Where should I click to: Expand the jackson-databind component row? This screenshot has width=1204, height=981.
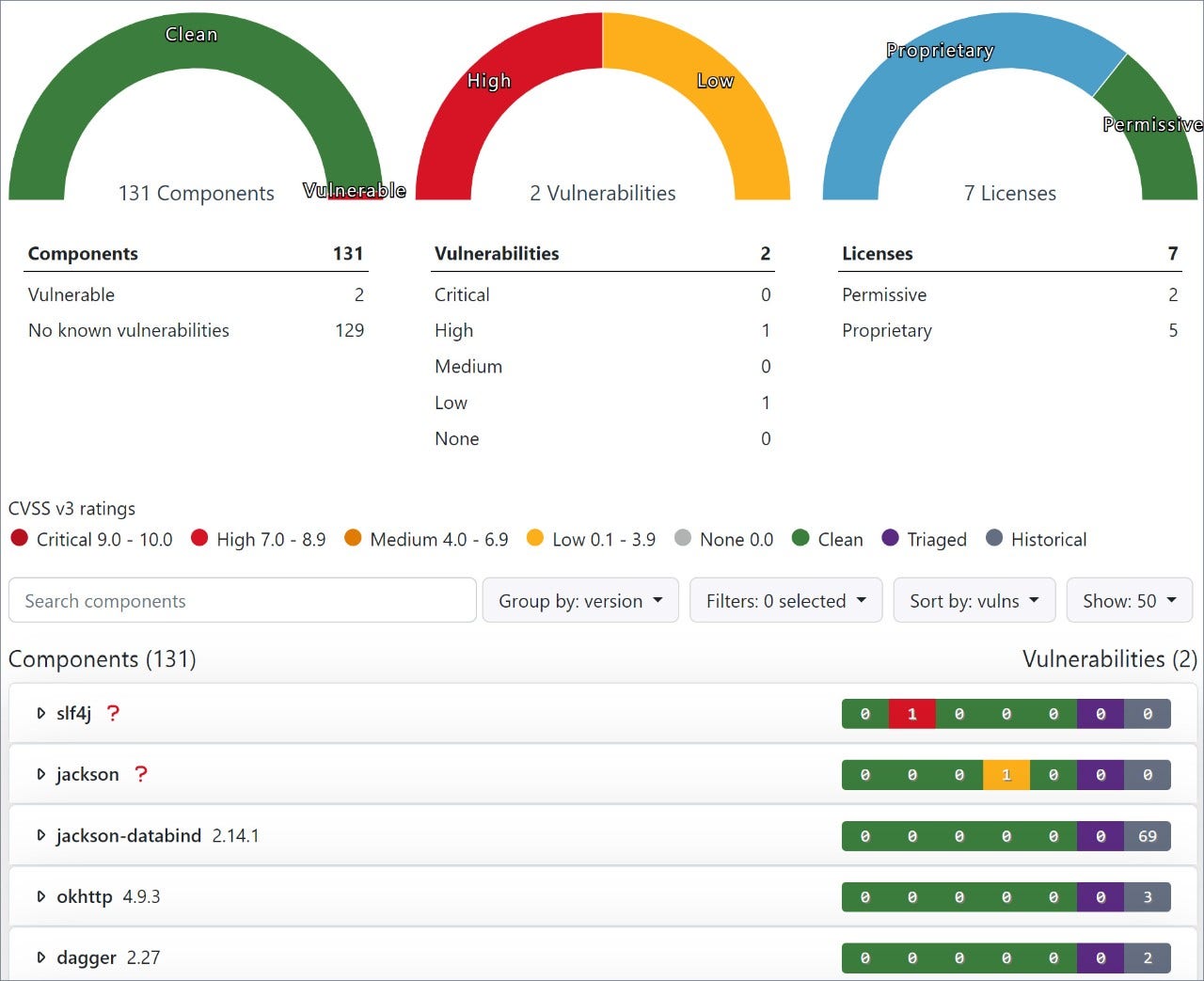pos(40,835)
